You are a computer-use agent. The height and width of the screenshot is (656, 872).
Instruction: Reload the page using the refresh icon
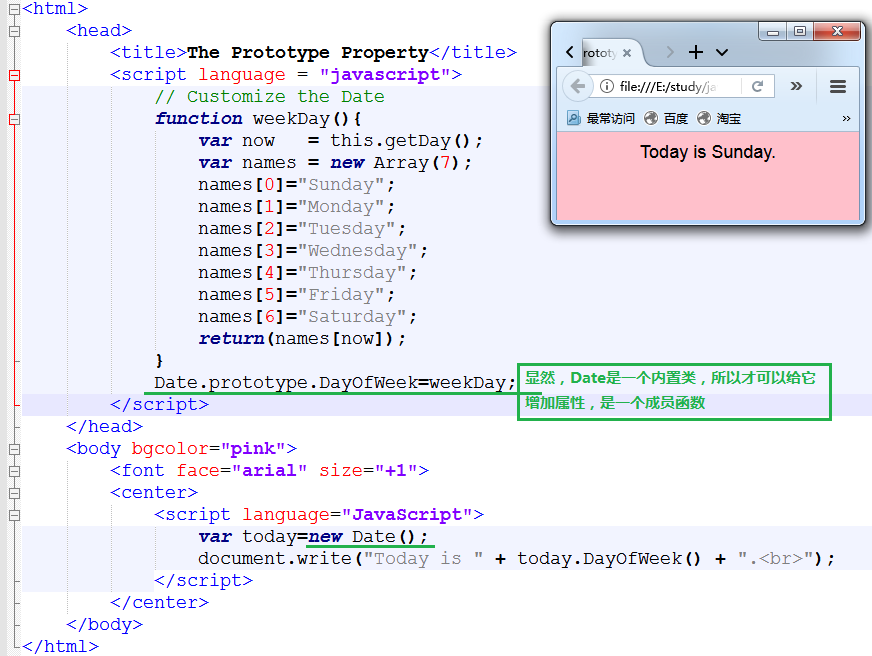point(757,85)
